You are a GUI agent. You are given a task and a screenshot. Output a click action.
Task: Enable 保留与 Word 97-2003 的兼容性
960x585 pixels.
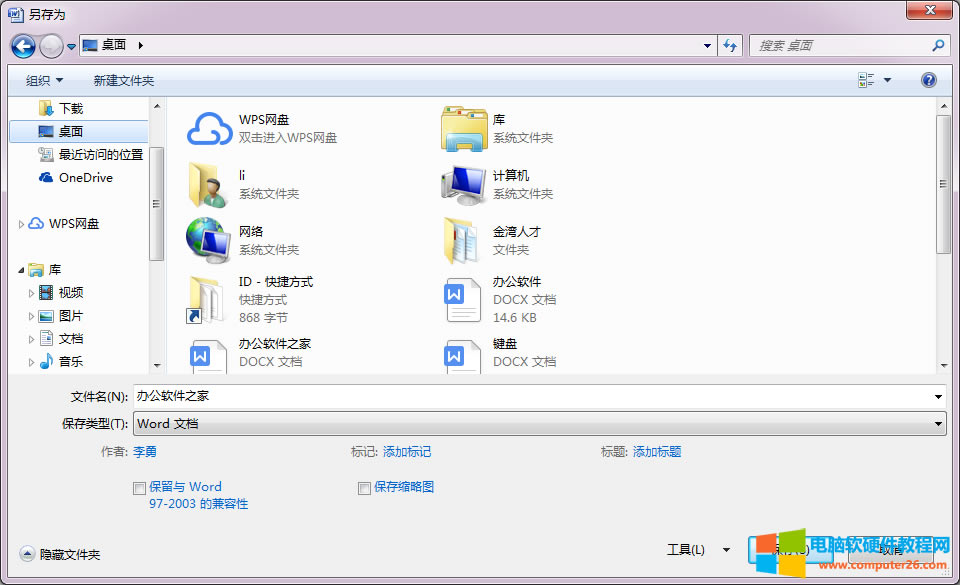click(139, 488)
